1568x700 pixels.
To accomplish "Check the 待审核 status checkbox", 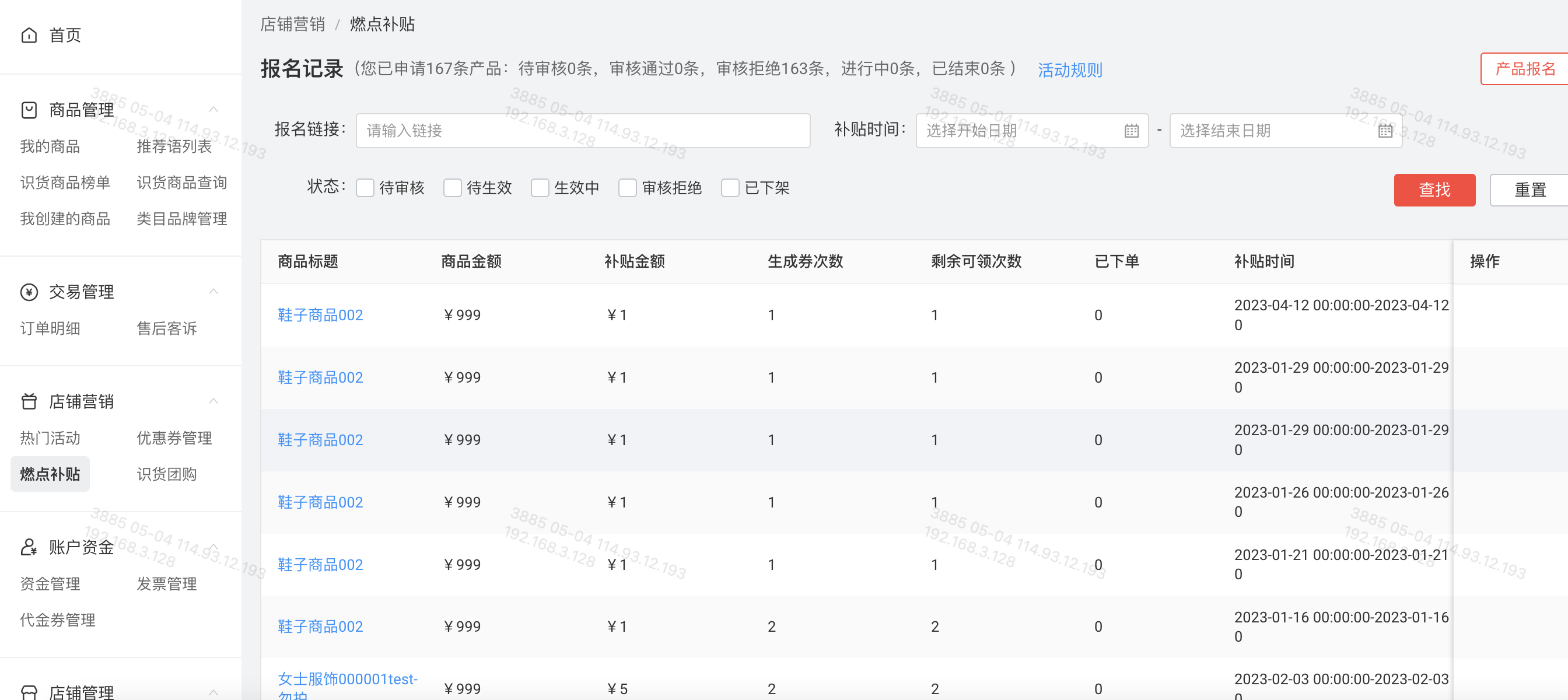I will click(365, 188).
